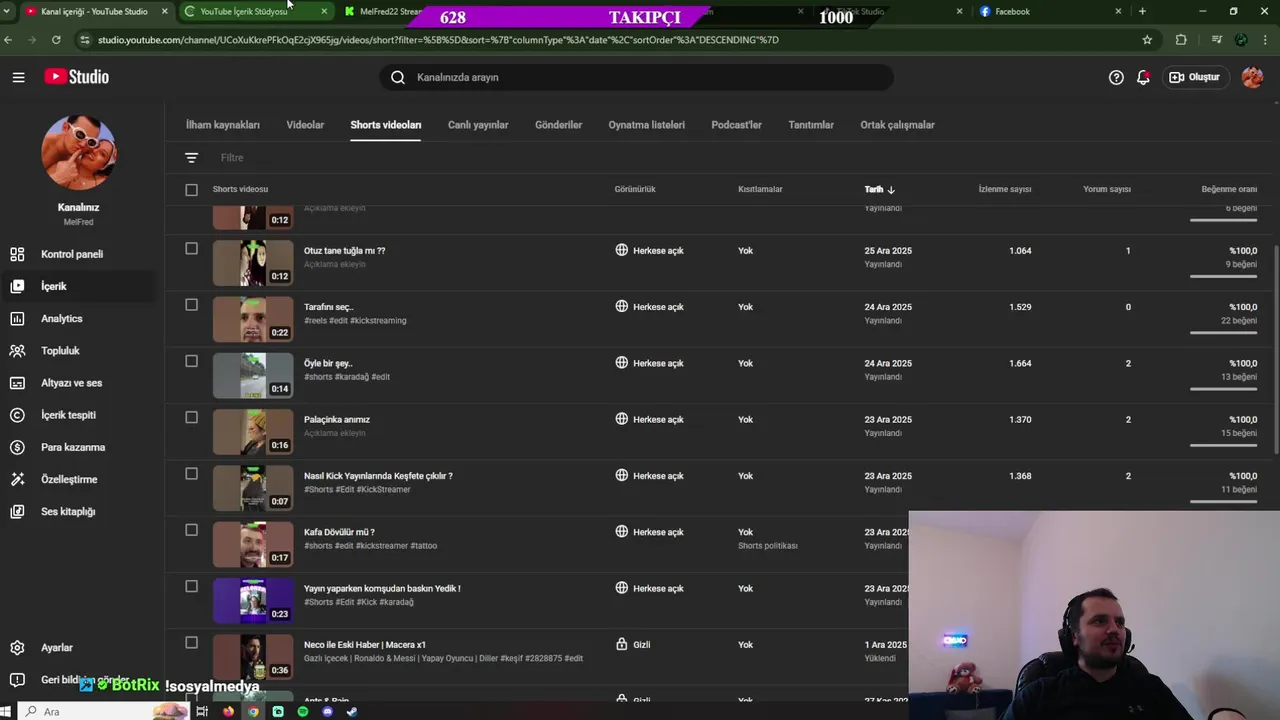Open the browser tab list dropdown arrow
The width and height of the screenshot is (1280, 720).
click(x=8, y=11)
